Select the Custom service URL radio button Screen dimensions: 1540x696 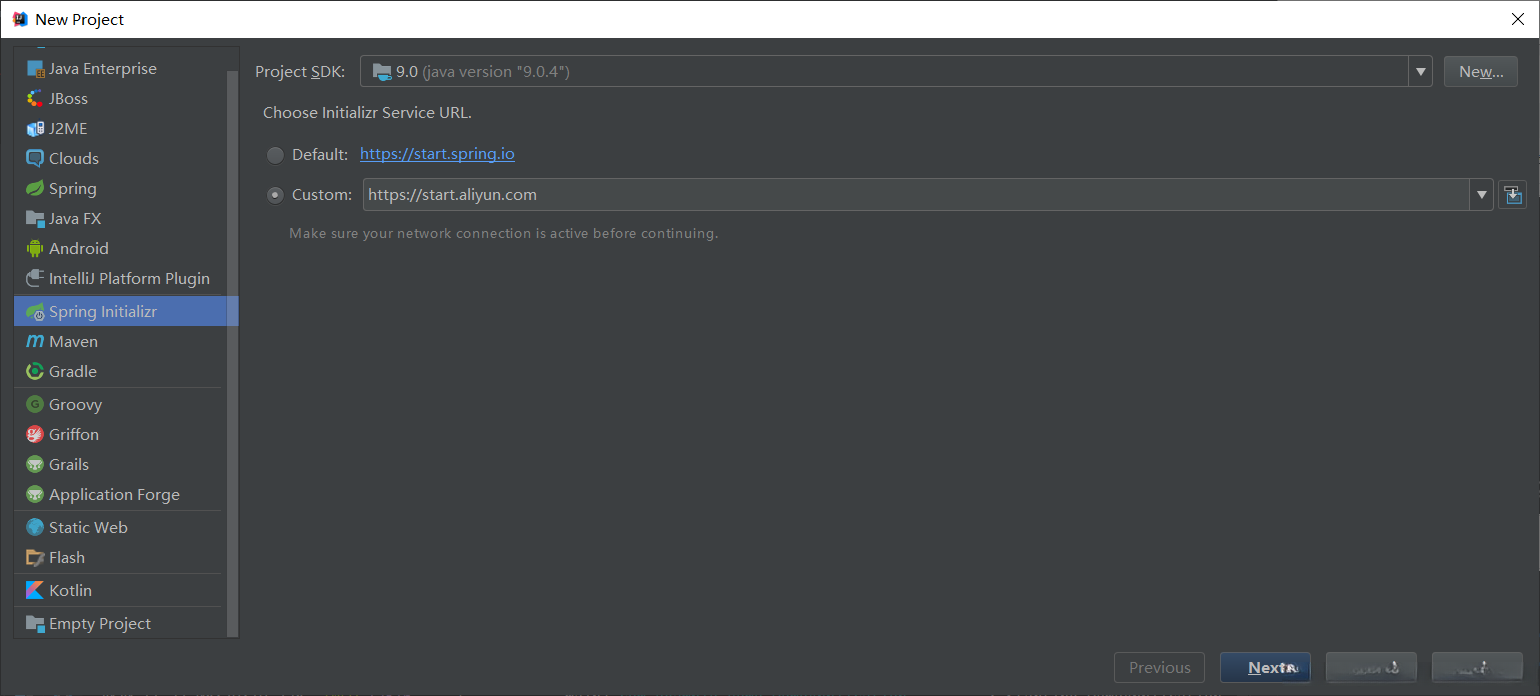pyautogui.click(x=275, y=195)
